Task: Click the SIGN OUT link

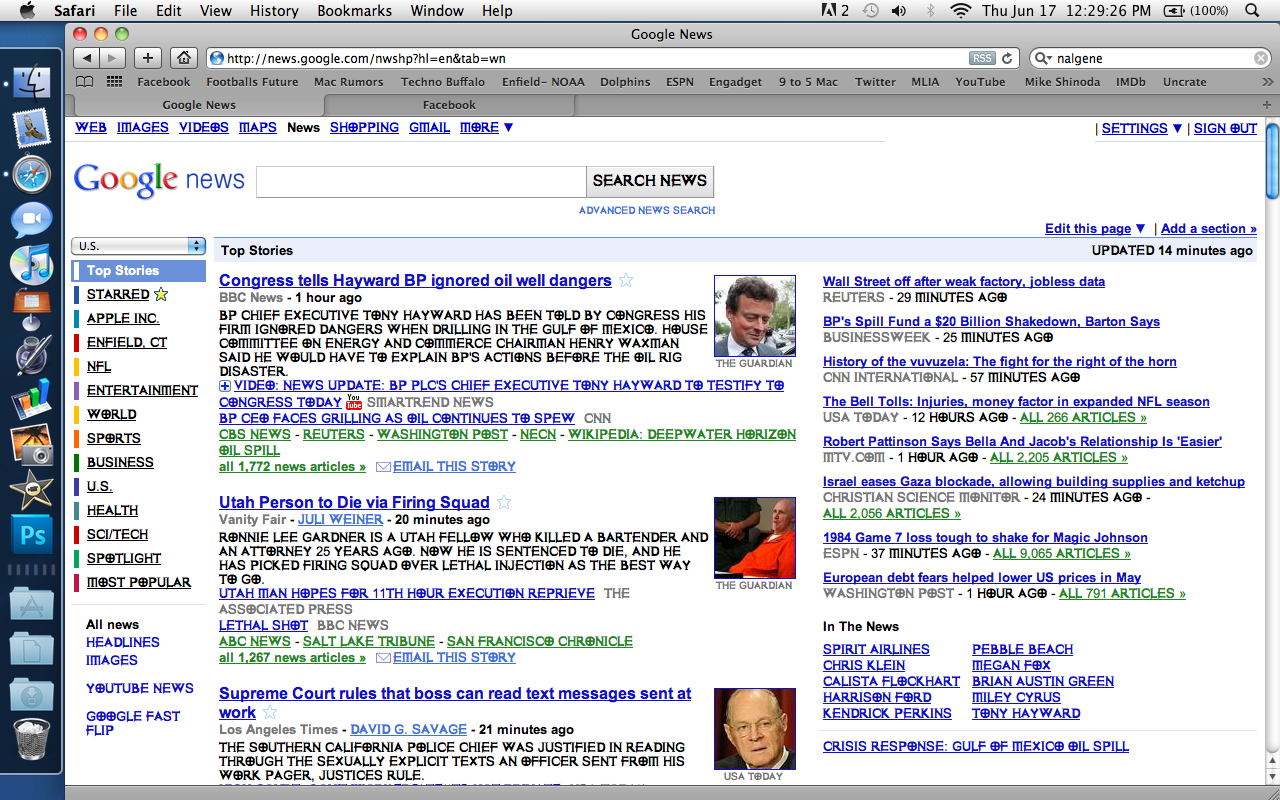Action: pos(1225,128)
